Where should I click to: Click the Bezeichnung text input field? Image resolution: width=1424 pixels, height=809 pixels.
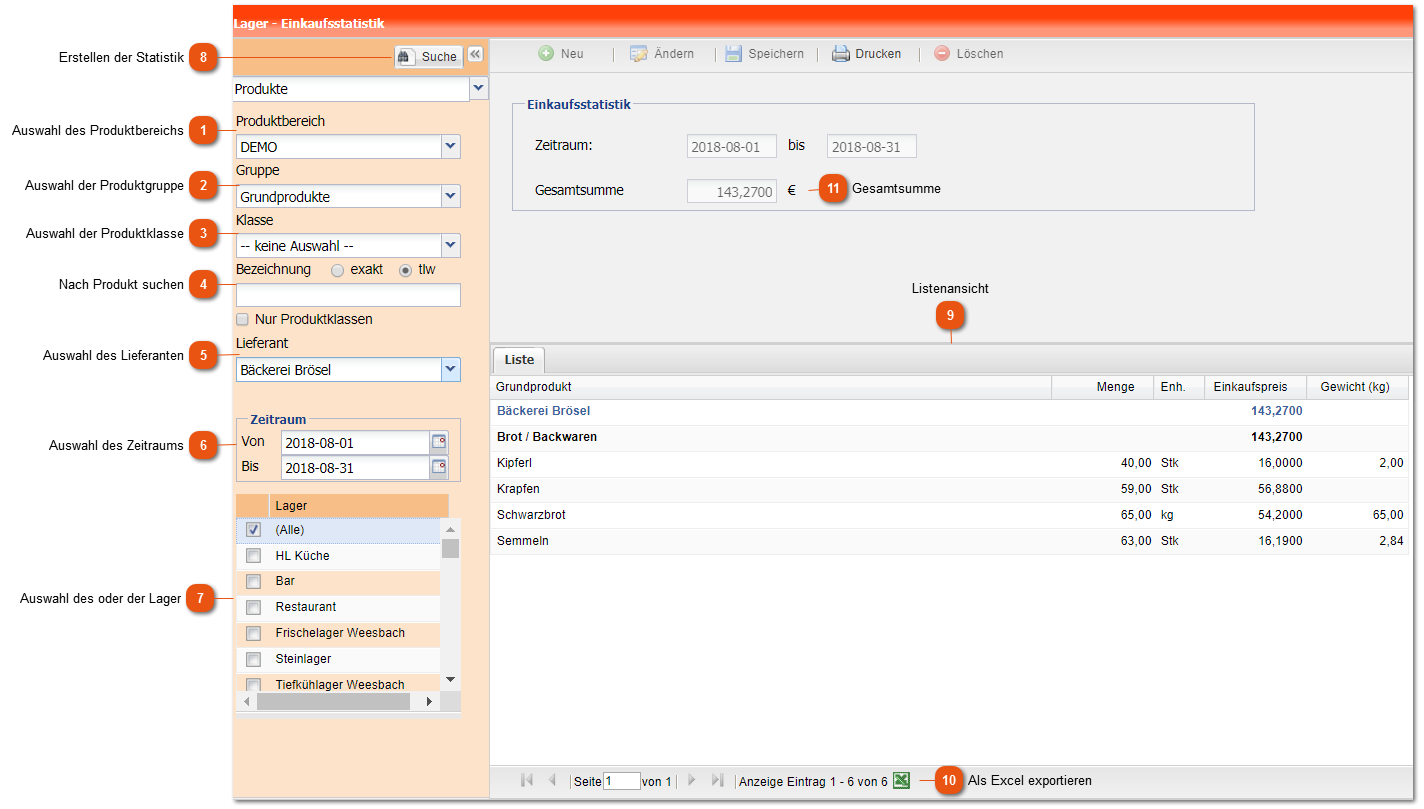pyautogui.click(x=348, y=295)
